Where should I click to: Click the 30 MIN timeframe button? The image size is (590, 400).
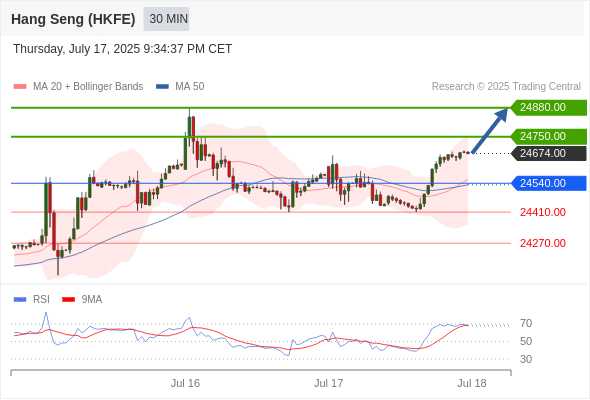coord(166,19)
